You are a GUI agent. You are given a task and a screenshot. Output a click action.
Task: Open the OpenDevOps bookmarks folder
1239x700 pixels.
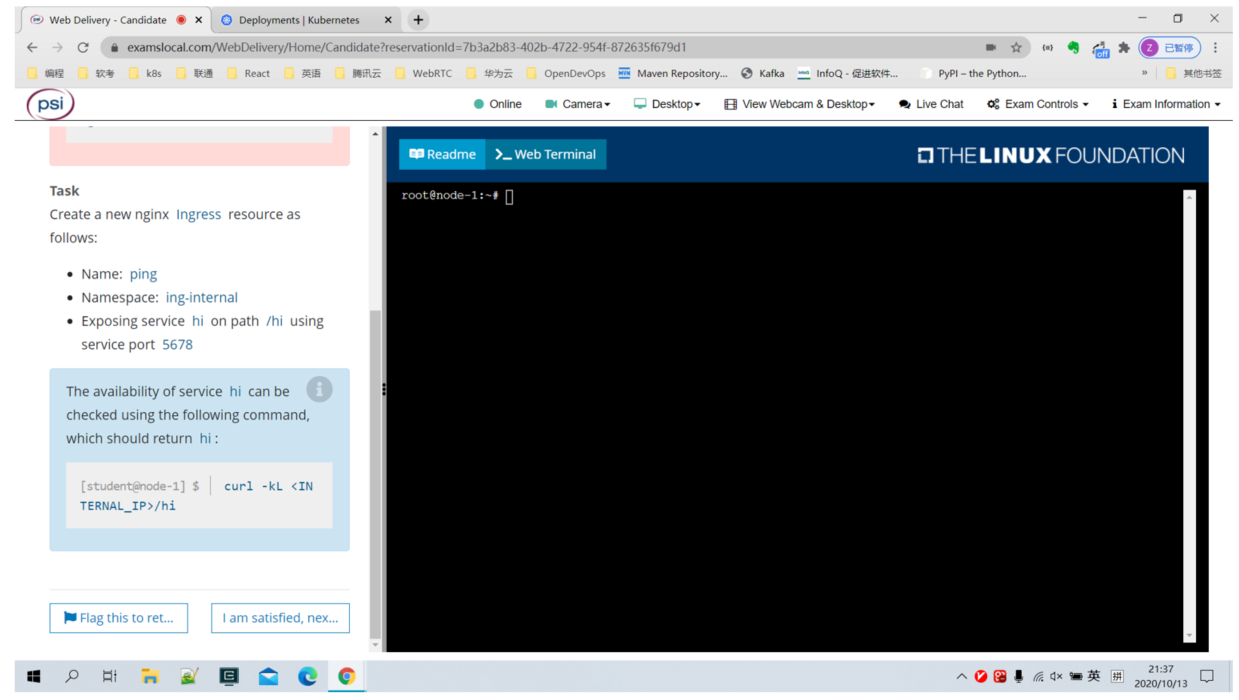[566, 73]
